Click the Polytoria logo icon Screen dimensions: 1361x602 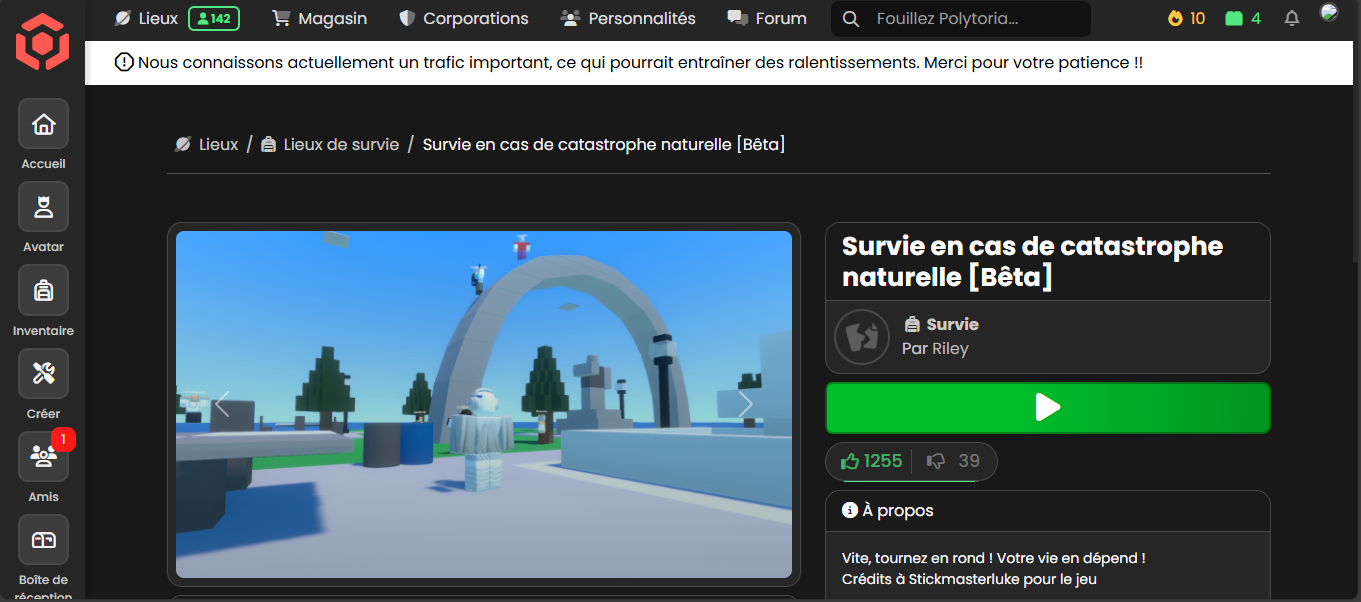pyautogui.click(x=42, y=42)
